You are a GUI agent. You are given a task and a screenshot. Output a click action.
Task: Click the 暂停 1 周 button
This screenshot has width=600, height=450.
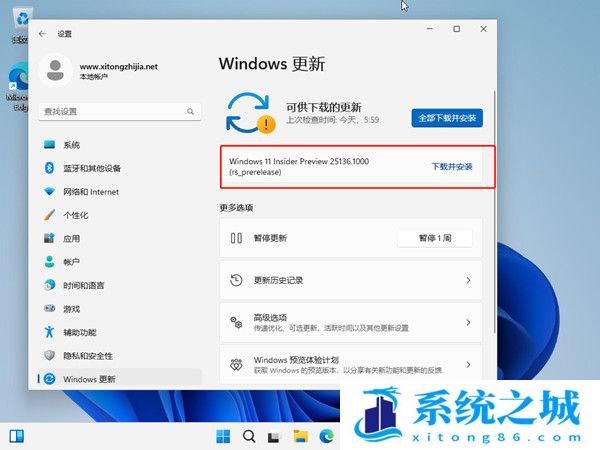click(435, 238)
